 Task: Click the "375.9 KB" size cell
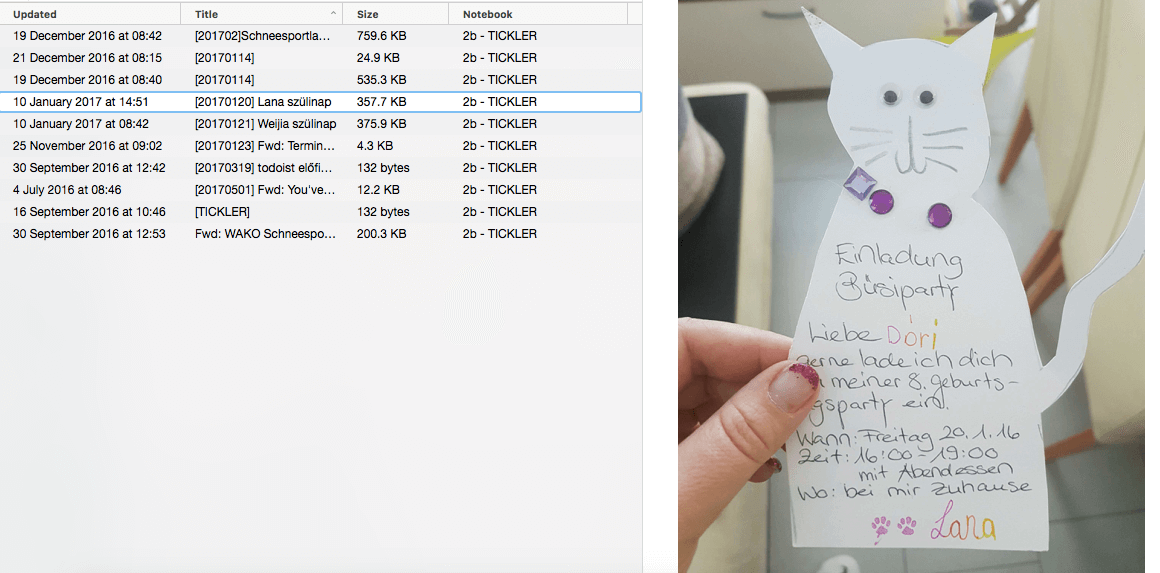tap(381, 123)
